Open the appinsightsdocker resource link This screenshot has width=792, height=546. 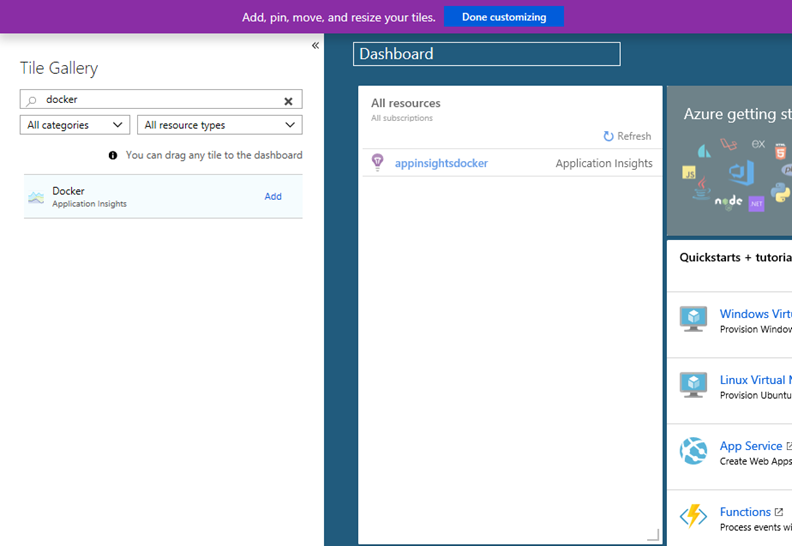click(441, 163)
